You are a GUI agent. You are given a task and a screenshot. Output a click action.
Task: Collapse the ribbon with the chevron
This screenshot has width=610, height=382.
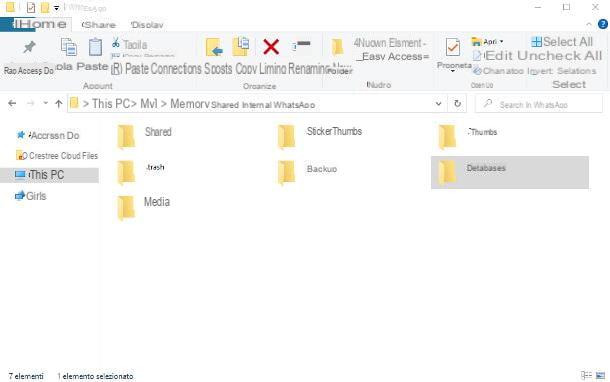(x=589, y=25)
